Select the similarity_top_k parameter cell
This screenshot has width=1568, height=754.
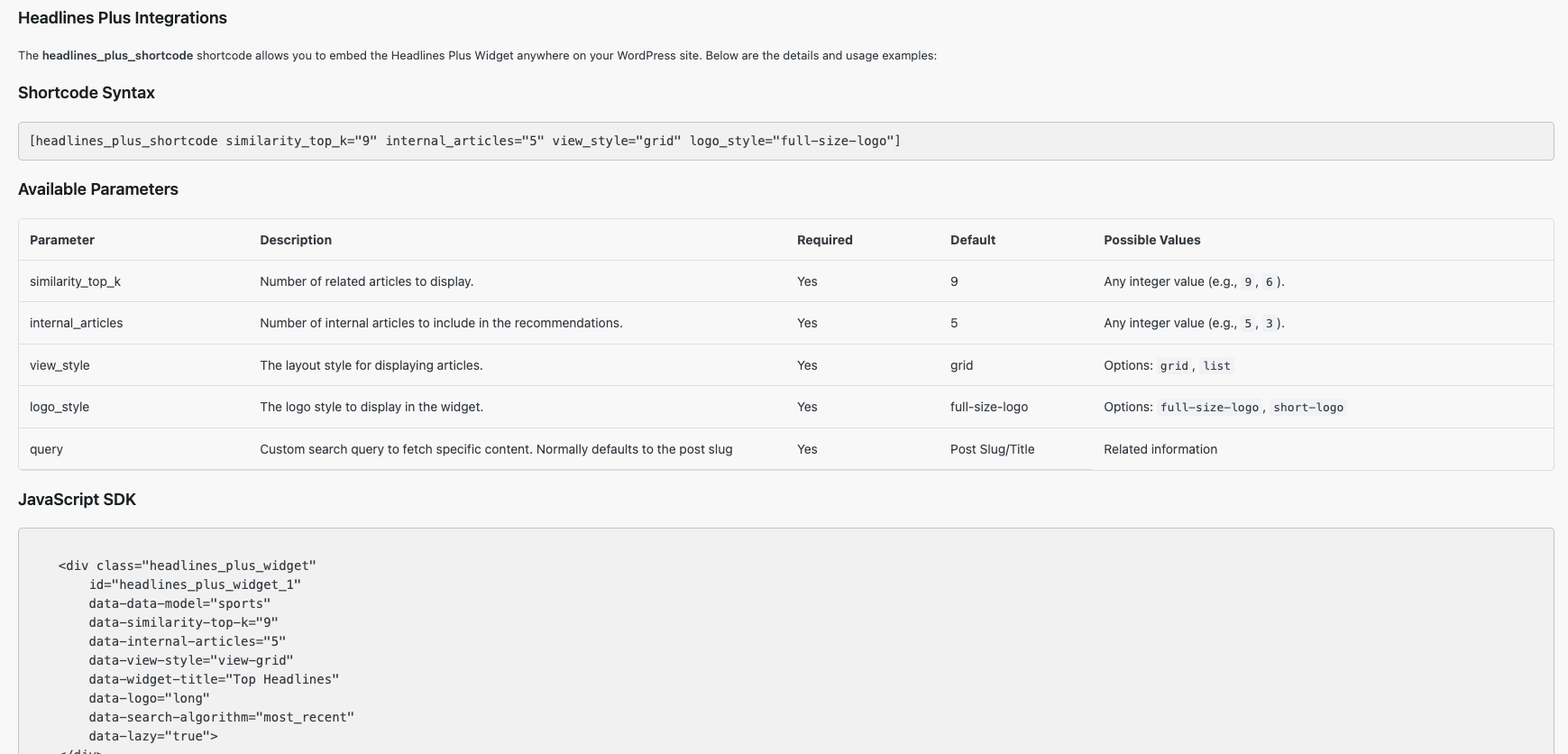[x=75, y=281]
